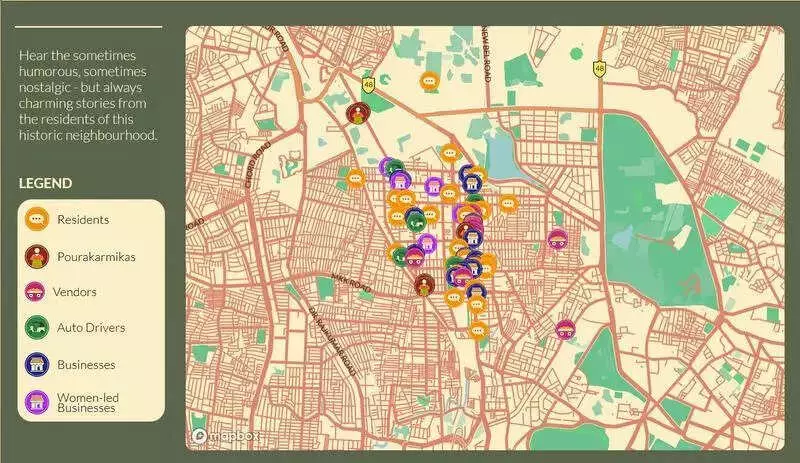Click the 'NEW BEL ROAD' map label
This screenshot has width=800, height=463.
click(485, 55)
